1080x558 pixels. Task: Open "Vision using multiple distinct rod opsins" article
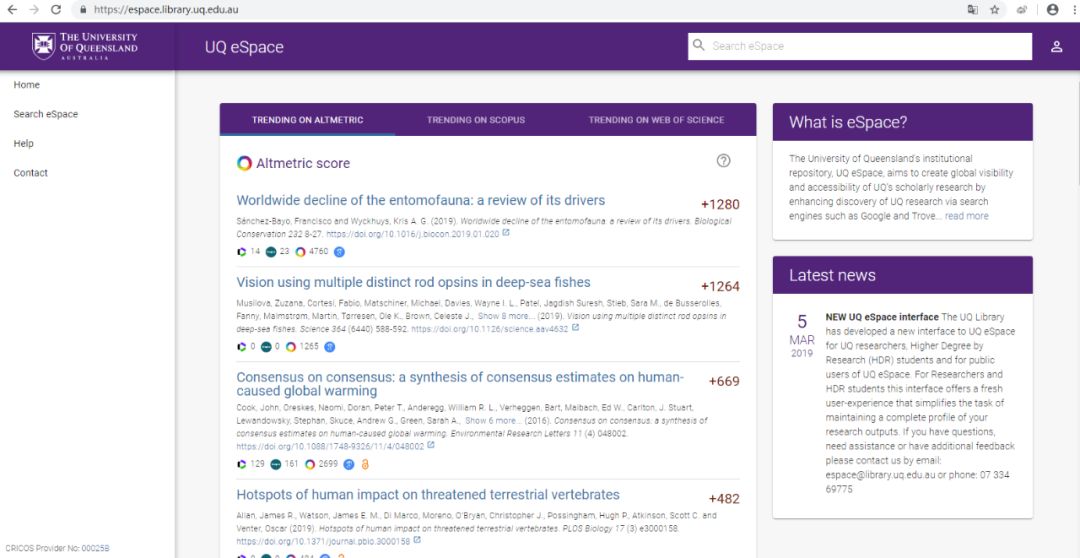(413, 282)
